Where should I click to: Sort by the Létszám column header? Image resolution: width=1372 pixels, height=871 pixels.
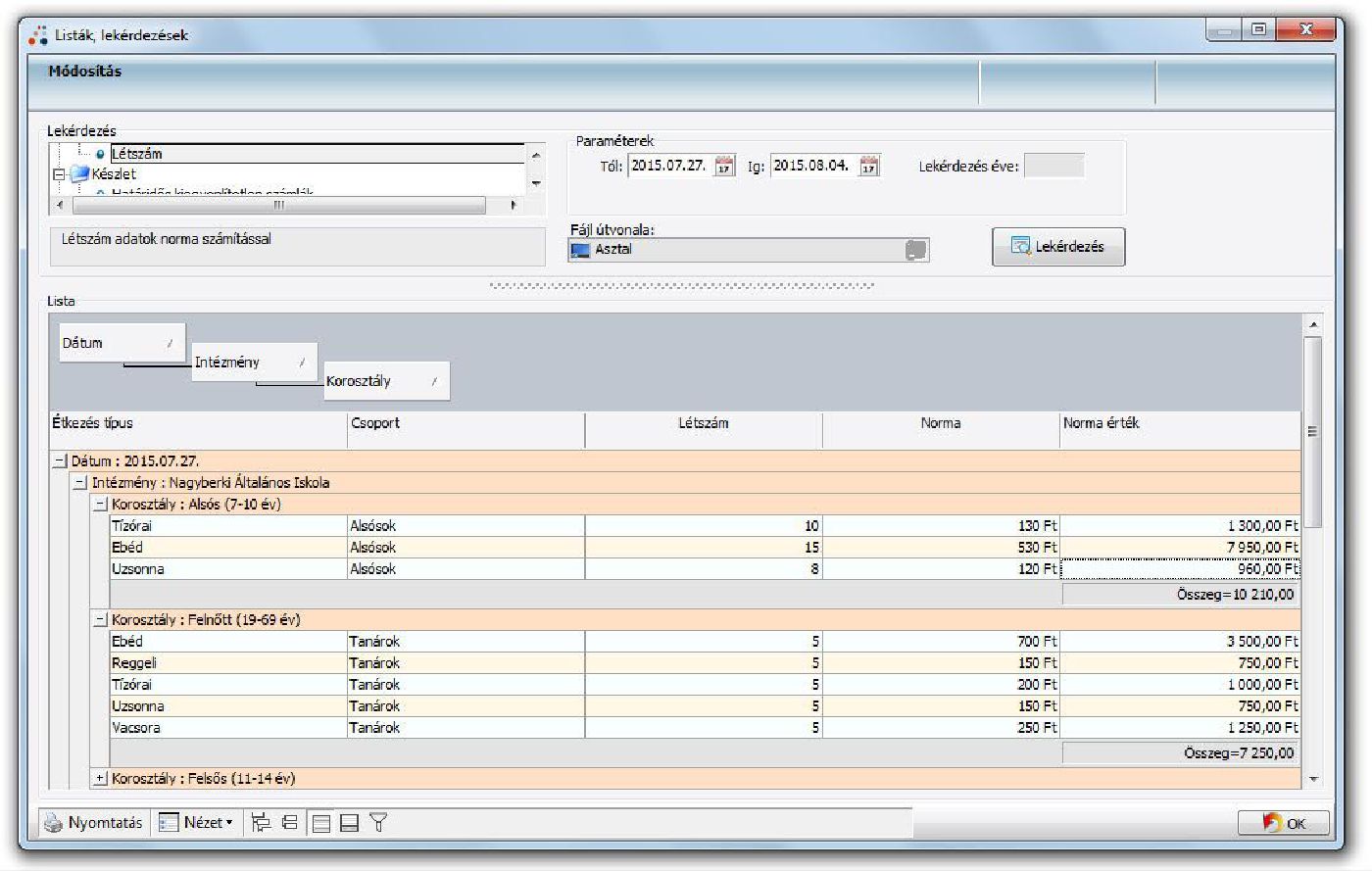pos(703,423)
